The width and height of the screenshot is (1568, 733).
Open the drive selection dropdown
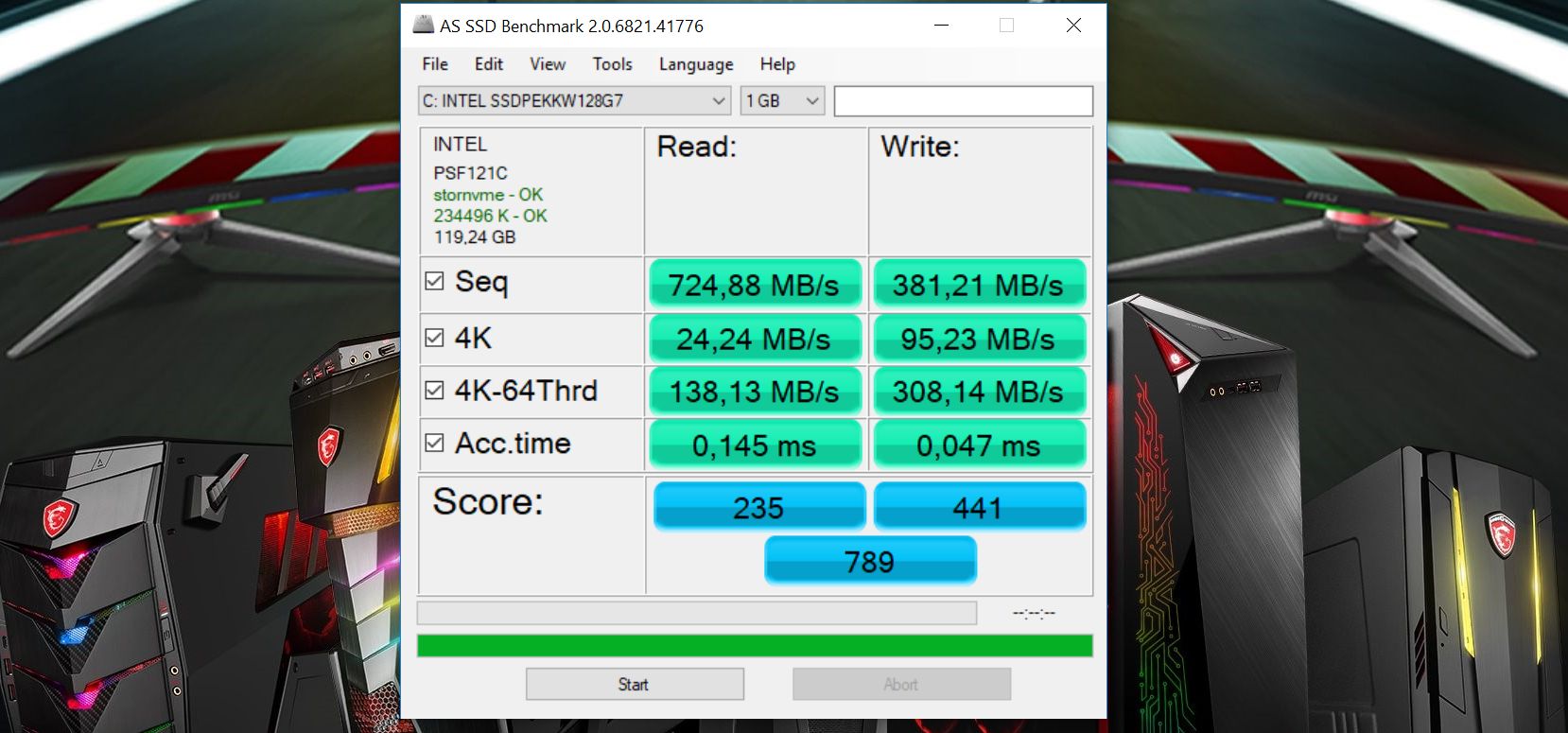575,100
